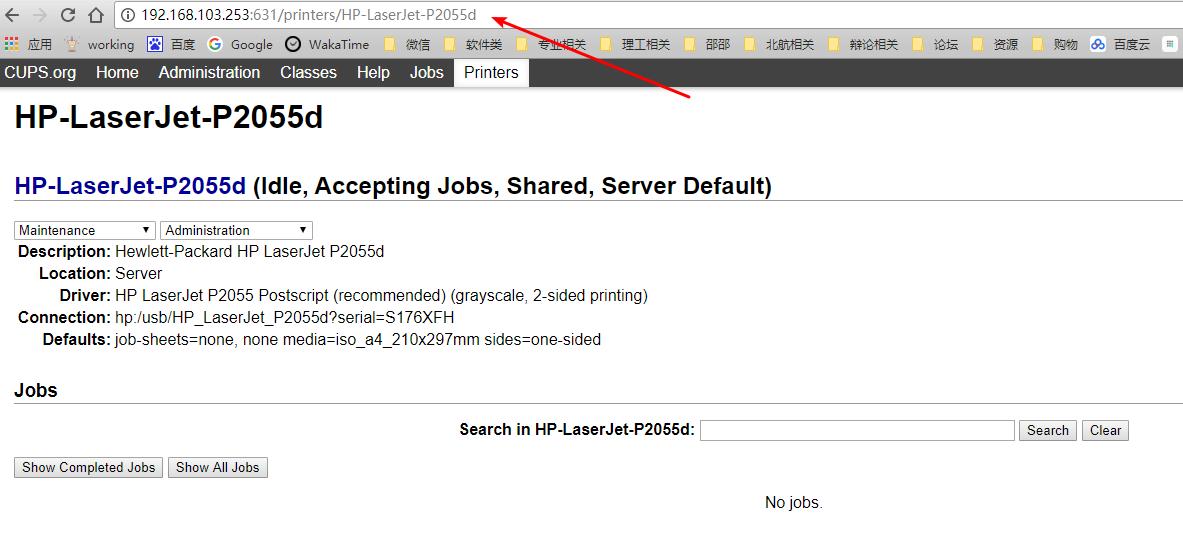The image size is (1183, 542).
Task: Open the 资源 bookmark folder
Action: point(995,45)
